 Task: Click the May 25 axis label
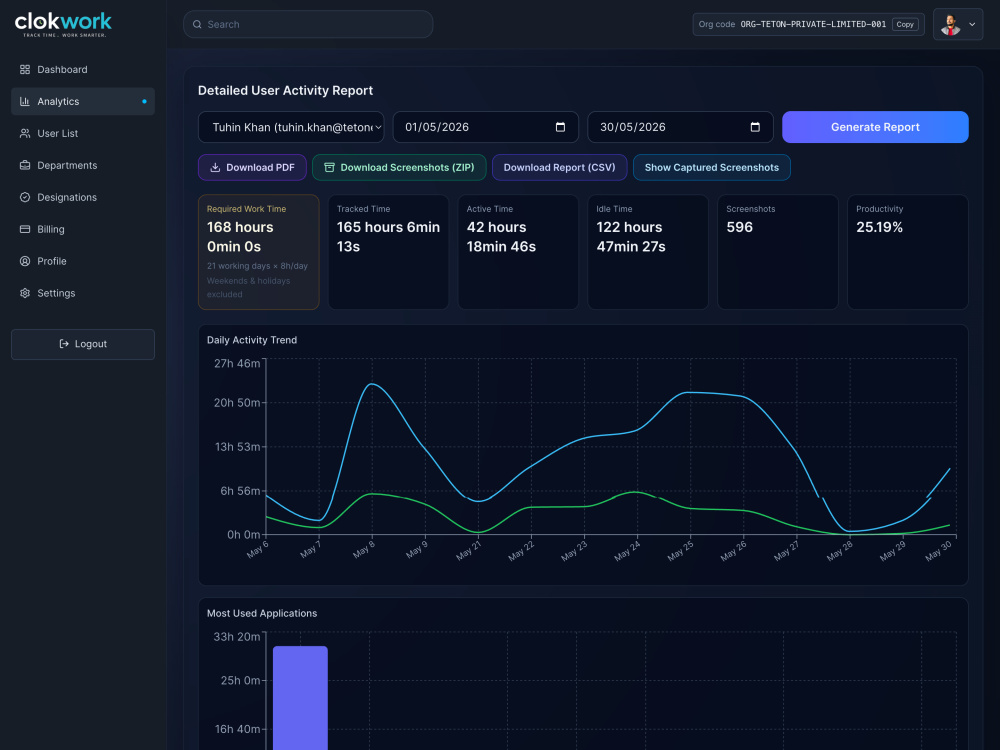(x=680, y=550)
